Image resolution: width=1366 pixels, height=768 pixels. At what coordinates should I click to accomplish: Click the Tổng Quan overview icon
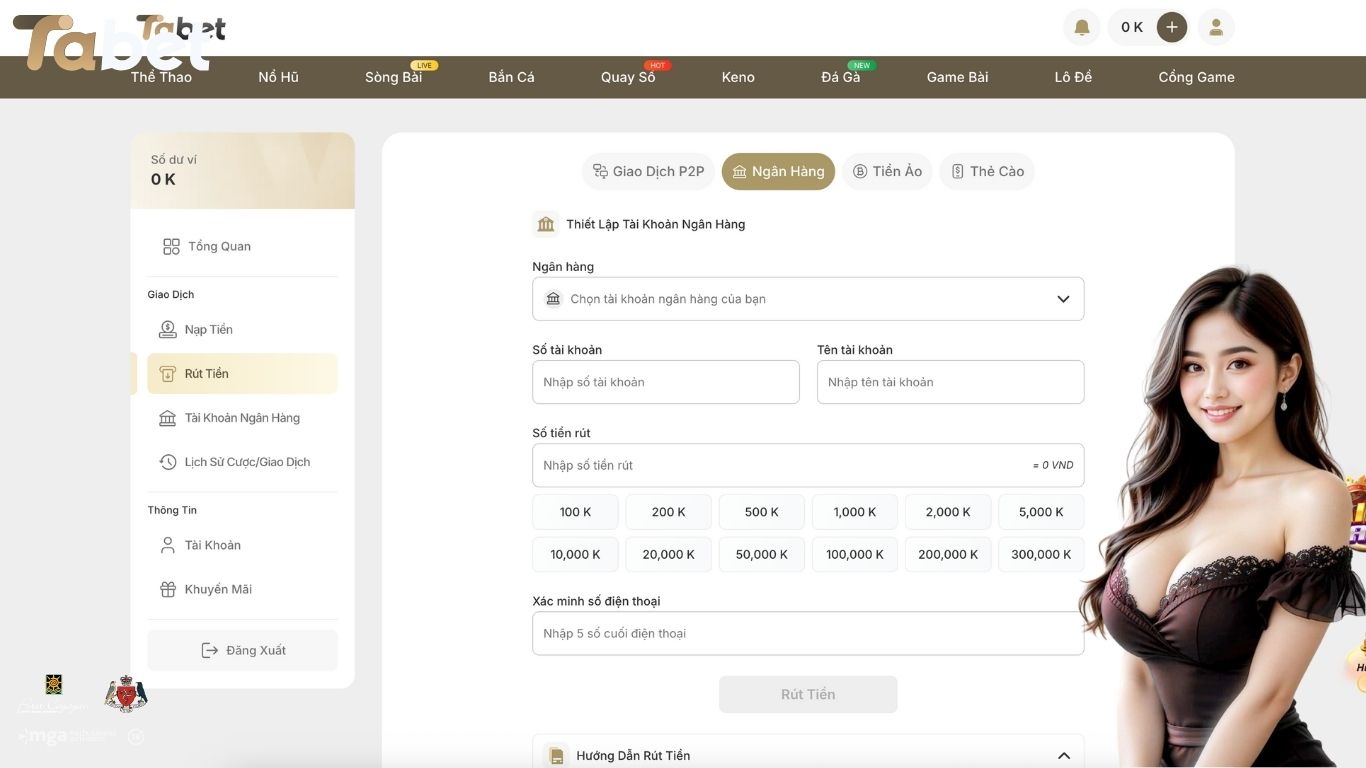point(171,246)
